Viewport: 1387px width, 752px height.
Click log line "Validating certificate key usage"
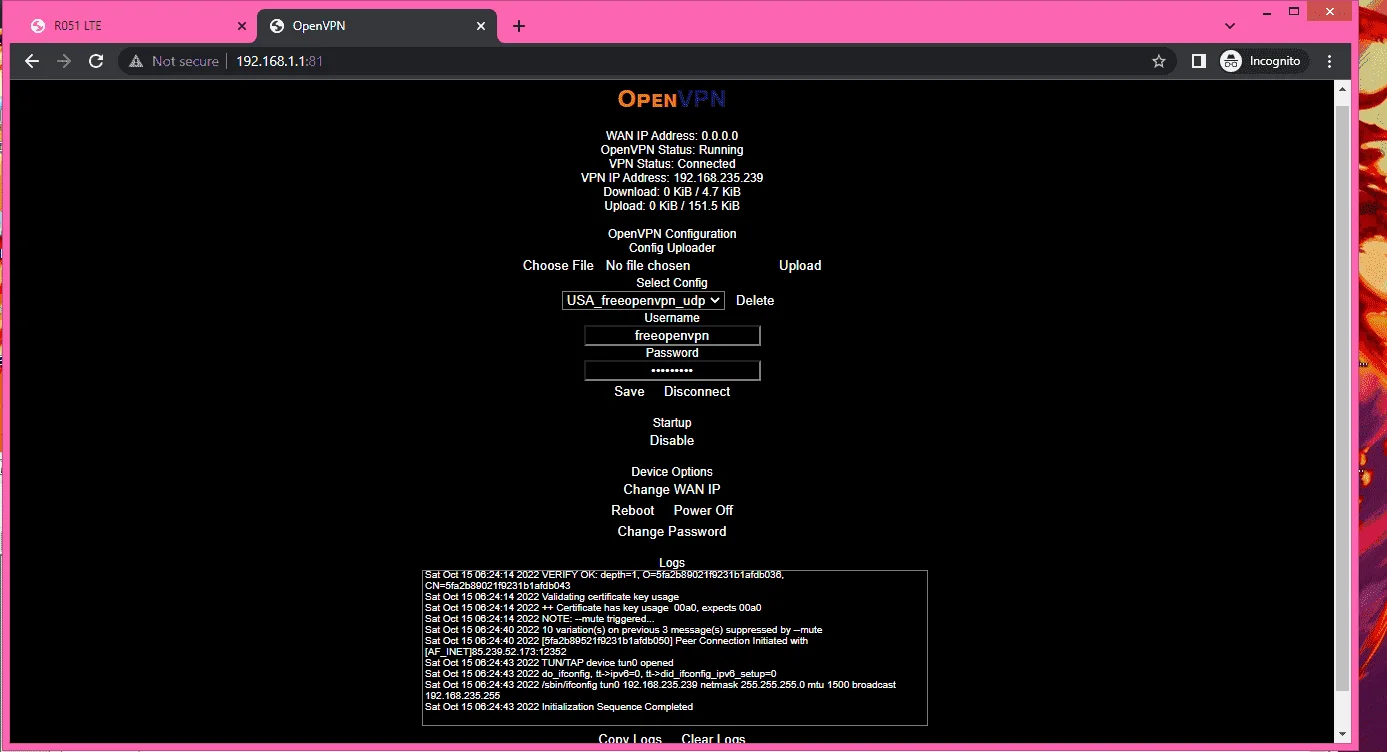coord(552,597)
